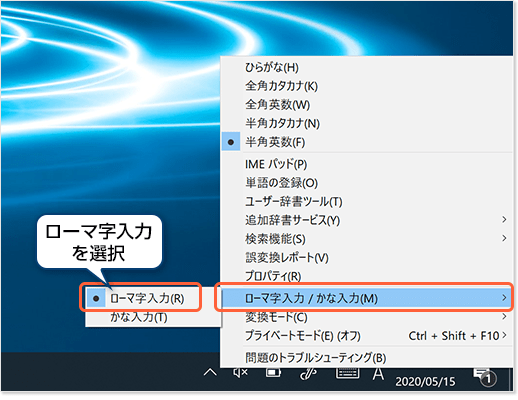Viewport: 518px width, 400px height.
Task: Open the touch keyboard icon
Action: coord(347,373)
